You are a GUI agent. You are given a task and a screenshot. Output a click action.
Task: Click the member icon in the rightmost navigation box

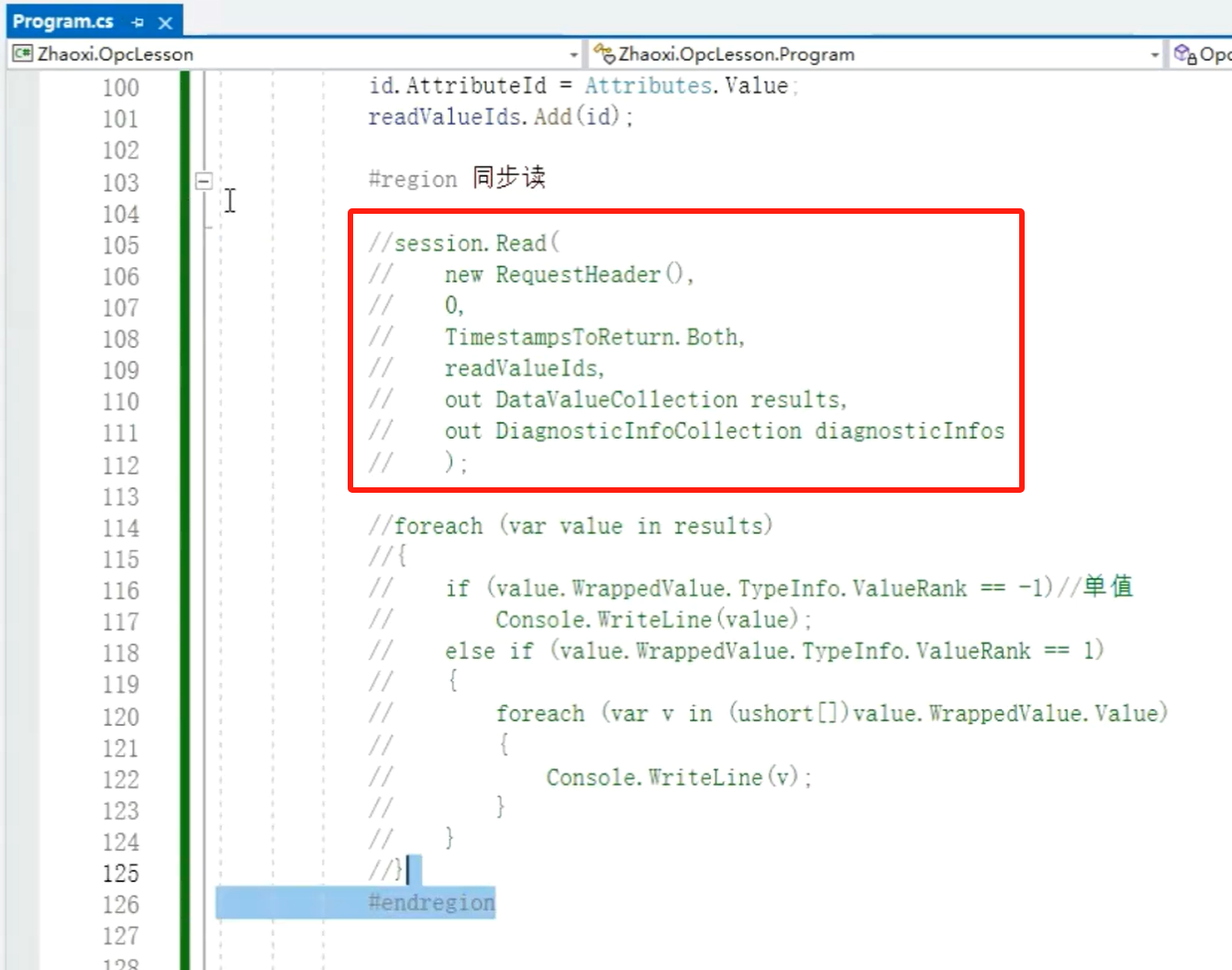tap(1185, 54)
